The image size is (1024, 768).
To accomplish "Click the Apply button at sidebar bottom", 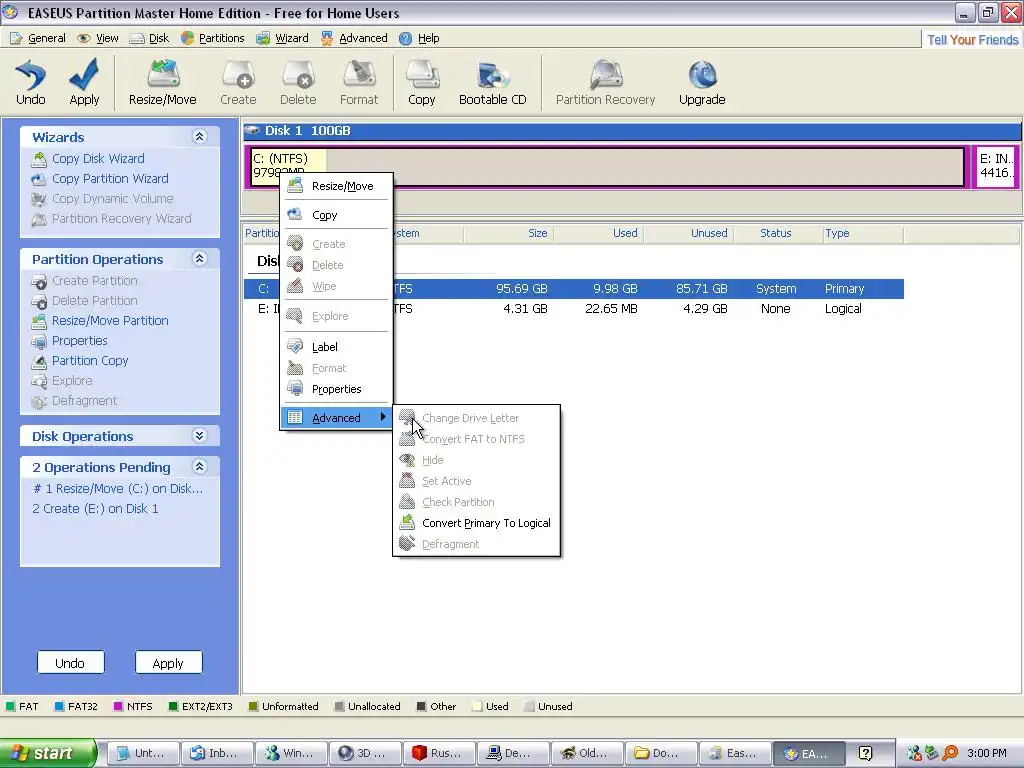I will point(168,662).
